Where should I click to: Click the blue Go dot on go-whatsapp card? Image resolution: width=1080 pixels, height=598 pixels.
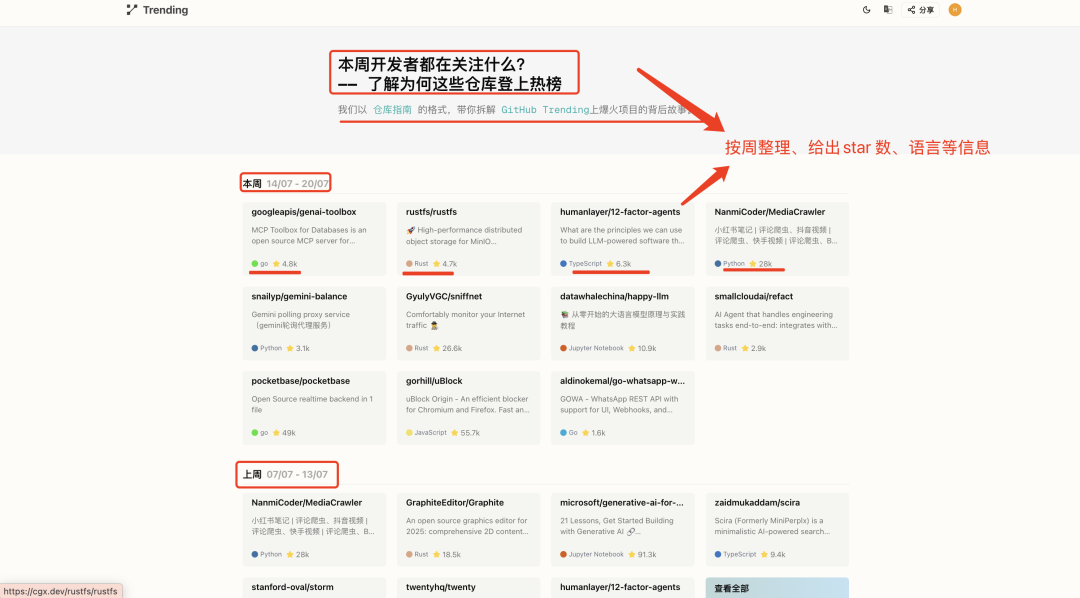pyautogui.click(x=563, y=433)
